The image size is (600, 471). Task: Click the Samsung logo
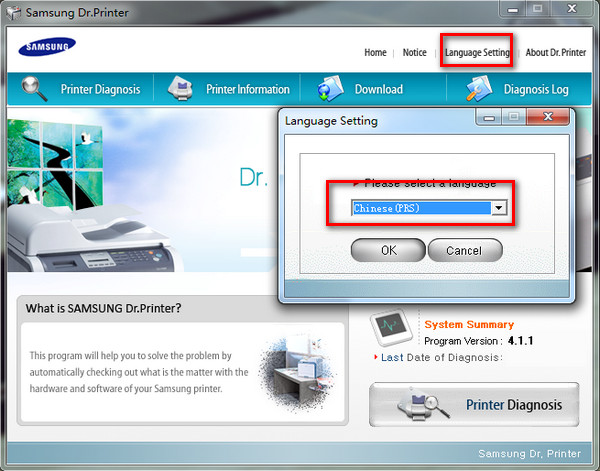(x=47, y=47)
